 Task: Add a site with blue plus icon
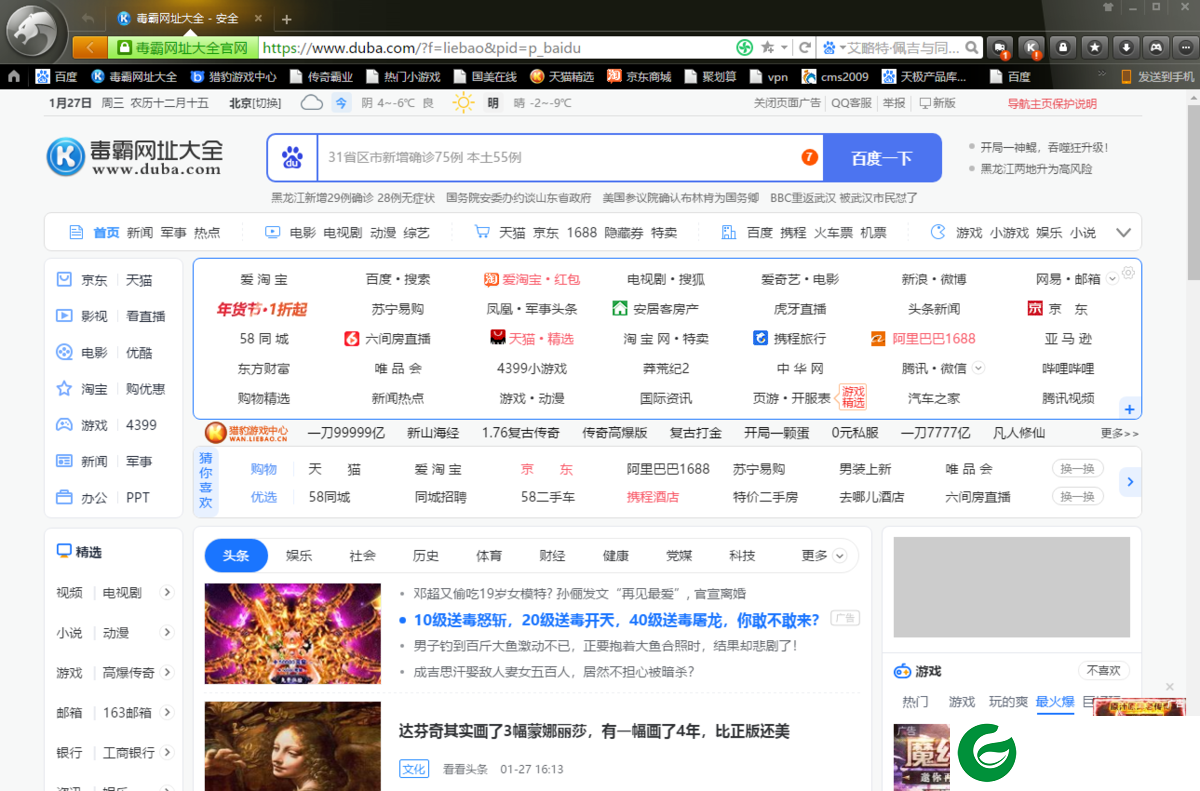pos(1130,409)
